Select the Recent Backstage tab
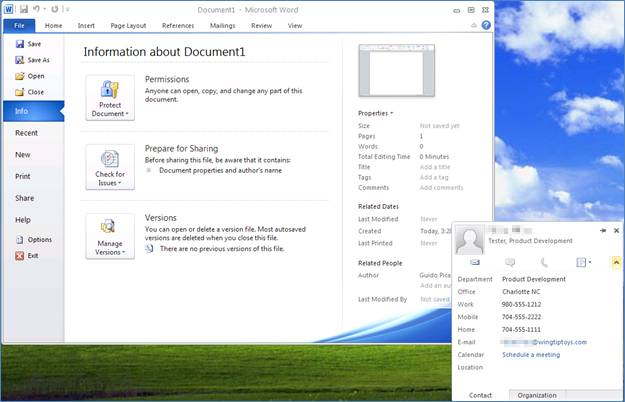The image size is (625, 402). click(26, 133)
